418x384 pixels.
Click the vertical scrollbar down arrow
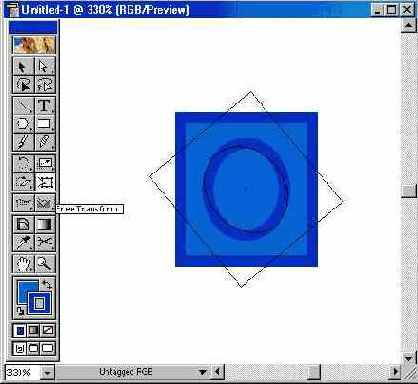(x=409, y=359)
